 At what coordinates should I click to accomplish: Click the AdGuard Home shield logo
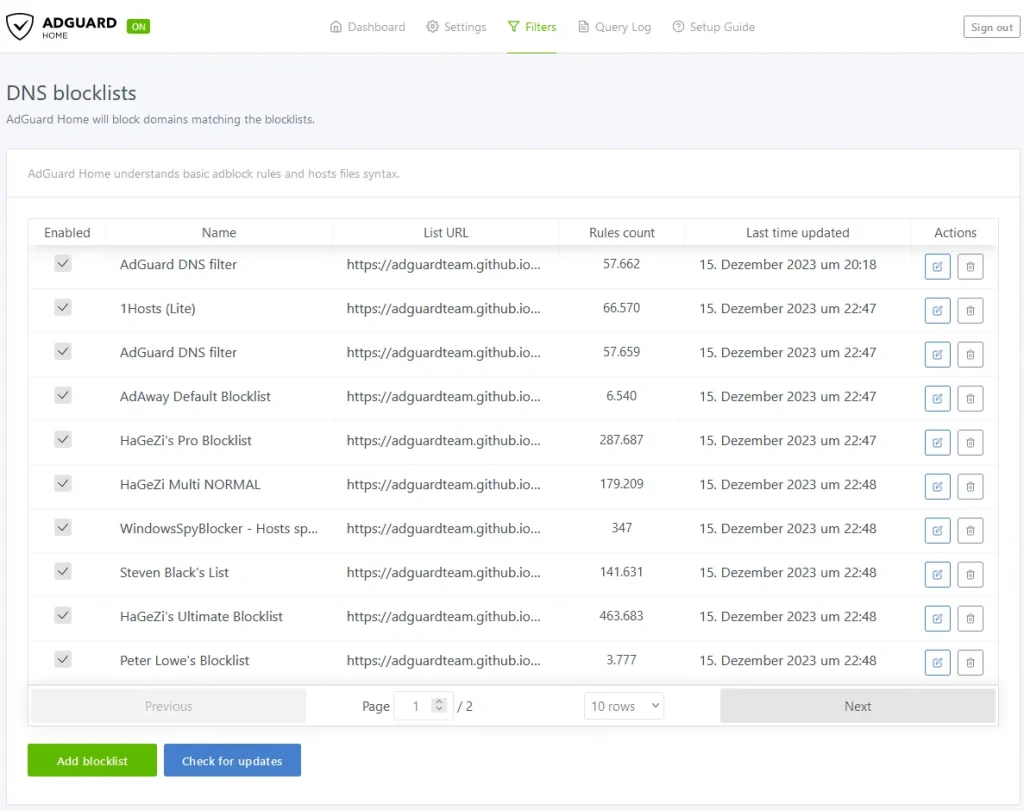20,27
